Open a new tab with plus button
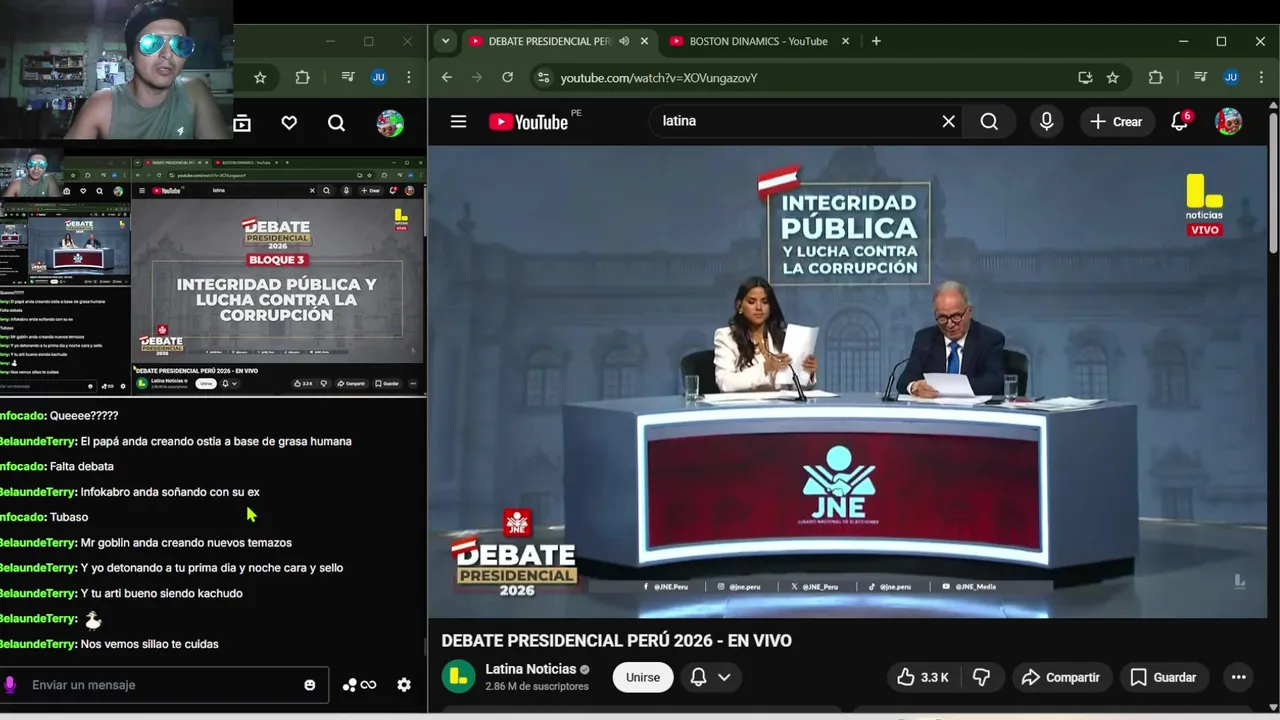1280x720 pixels. 876,41
